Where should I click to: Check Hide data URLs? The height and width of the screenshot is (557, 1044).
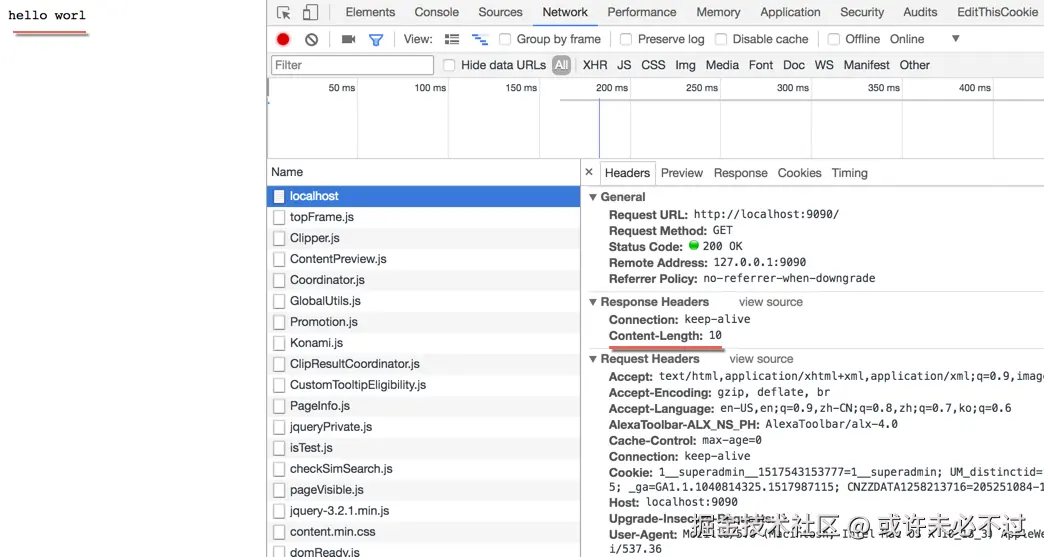(449, 65)
